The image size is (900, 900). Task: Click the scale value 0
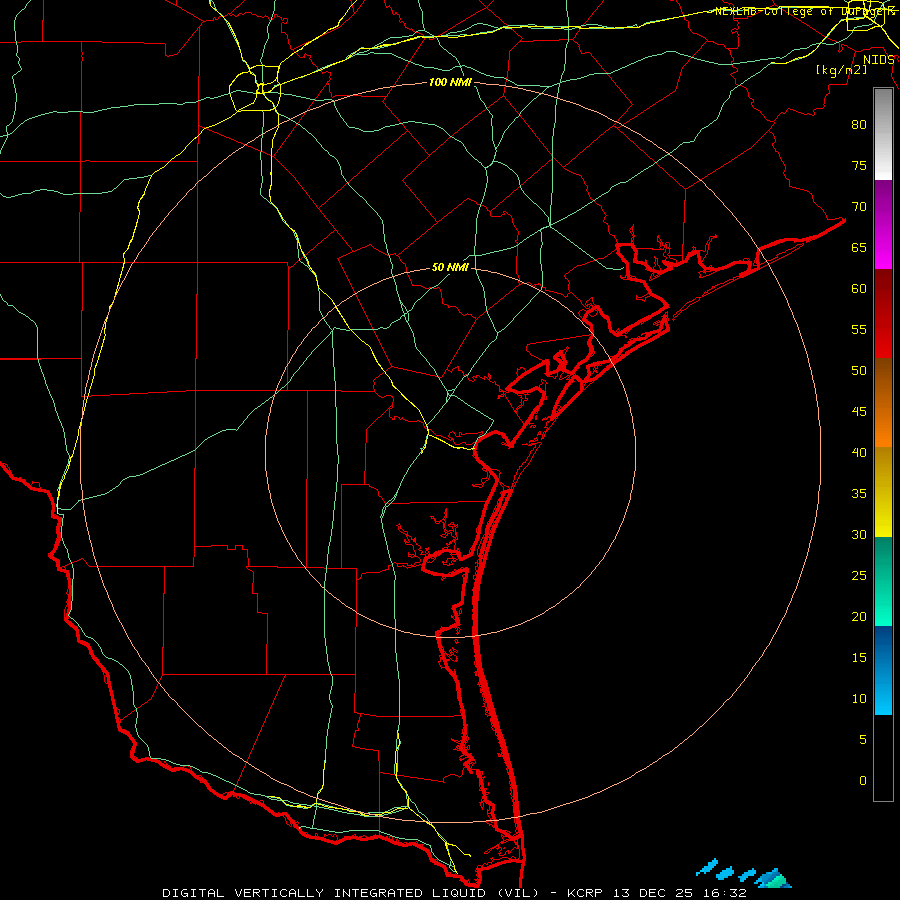coord(863,781)
